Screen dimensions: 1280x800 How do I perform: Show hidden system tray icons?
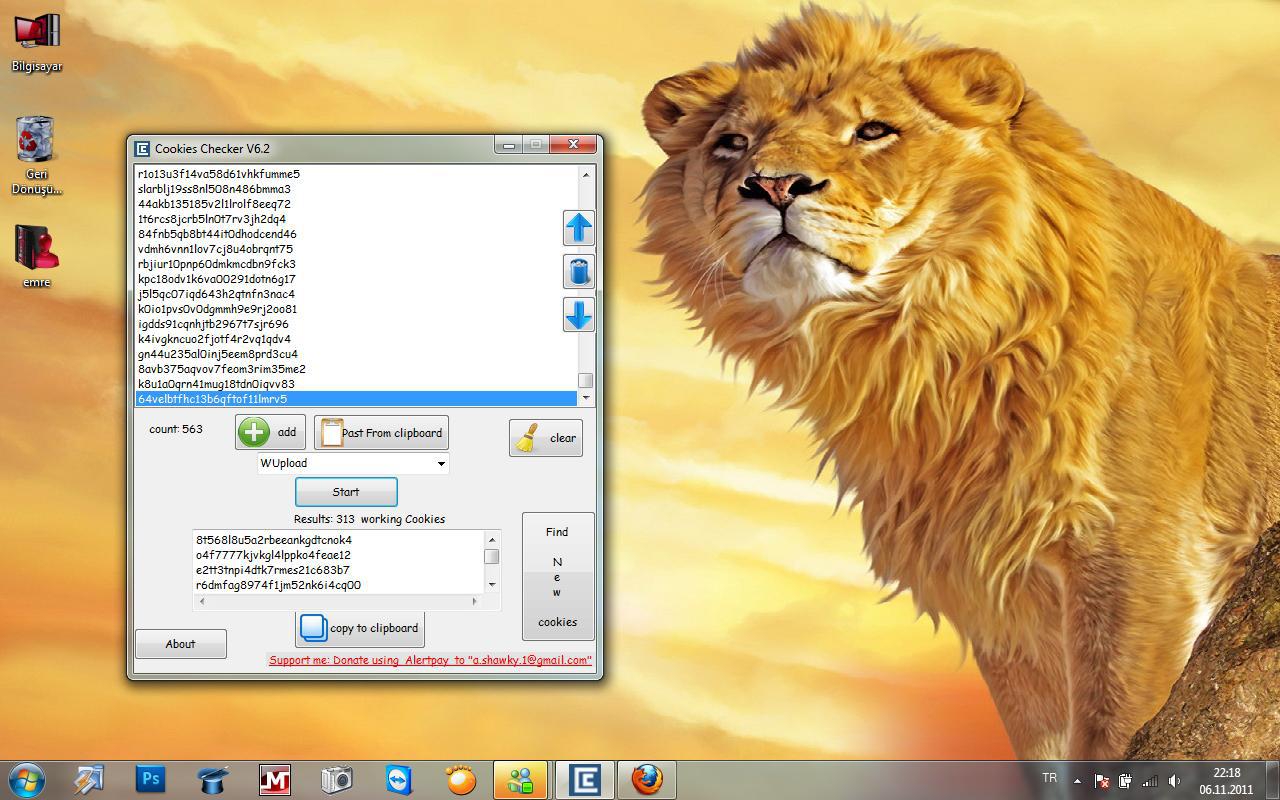pyautogui.click(x=1077, y=780)
